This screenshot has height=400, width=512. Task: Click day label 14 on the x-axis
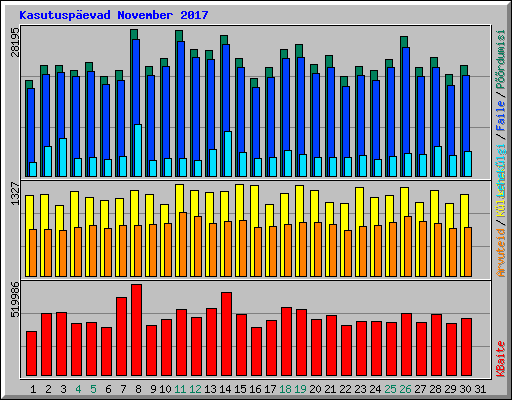pyautogui.click(x=225, y=389)
